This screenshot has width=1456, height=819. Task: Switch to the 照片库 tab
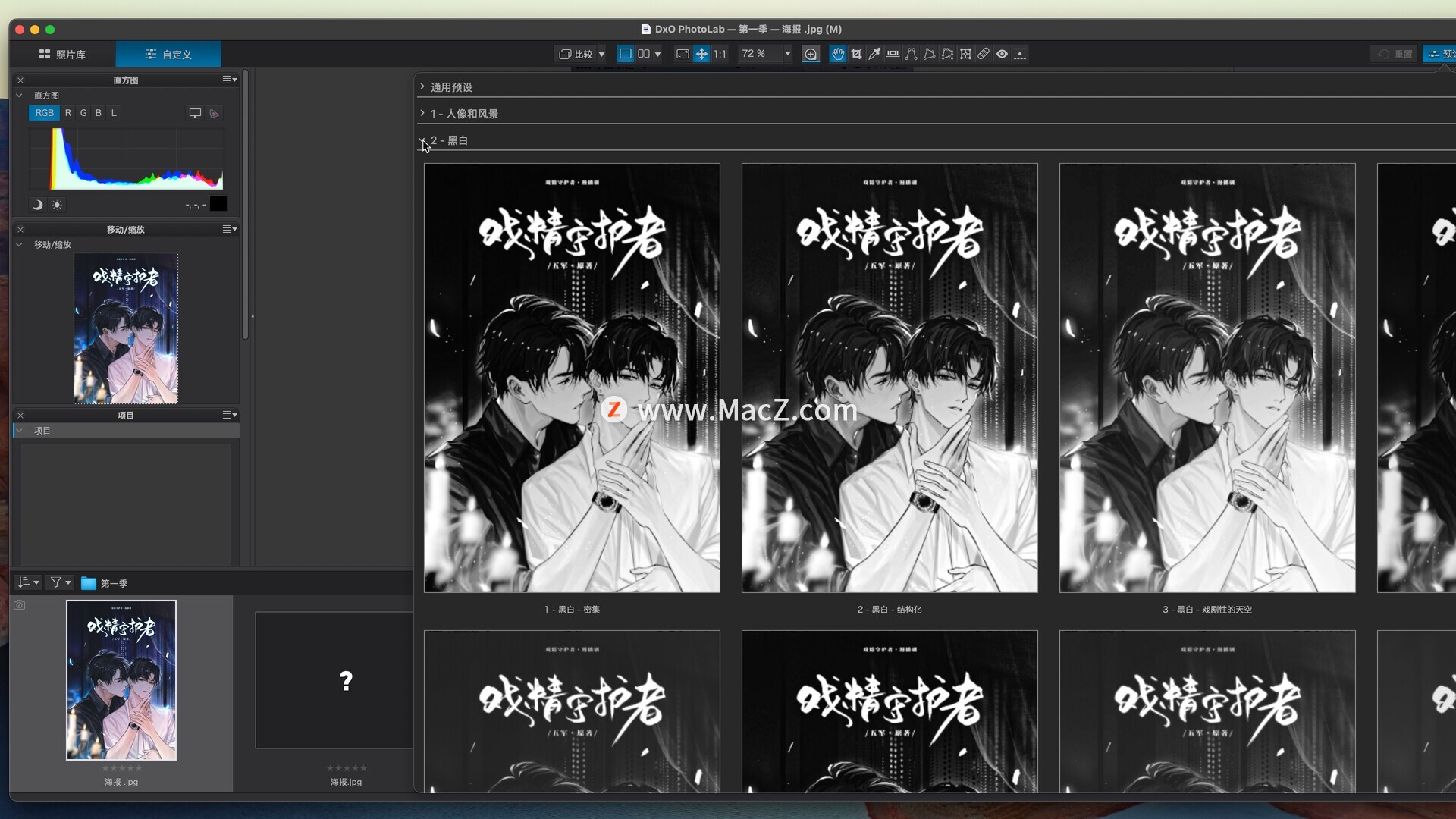click(x=62, y=54)
